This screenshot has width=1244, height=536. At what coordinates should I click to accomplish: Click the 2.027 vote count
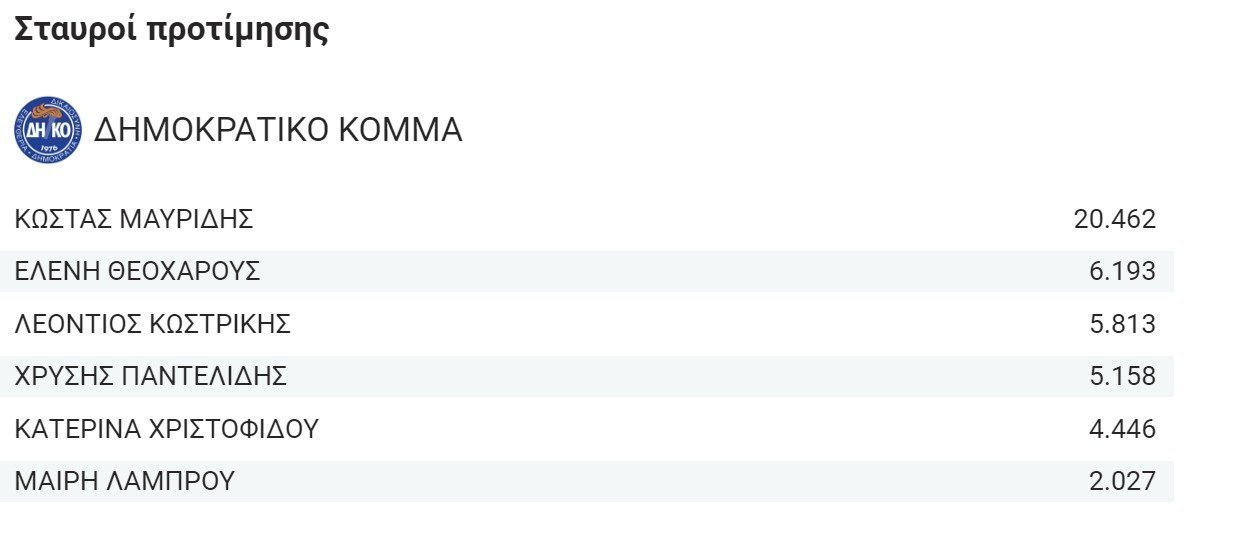pyautogui.click(x=1122, y=481)
